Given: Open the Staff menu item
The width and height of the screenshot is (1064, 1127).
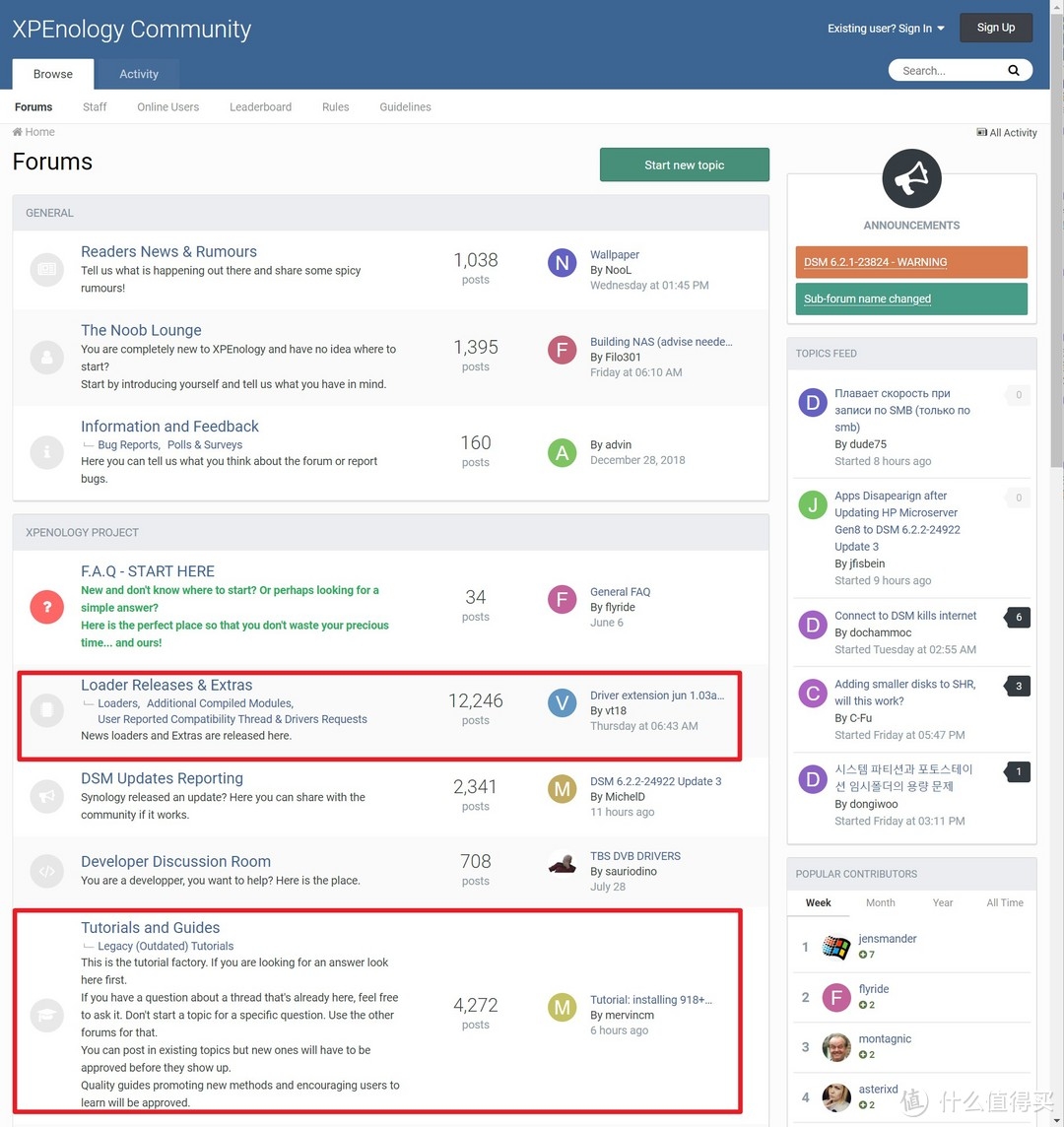Looking at the screenshot, I should click(x=95, y=107).
